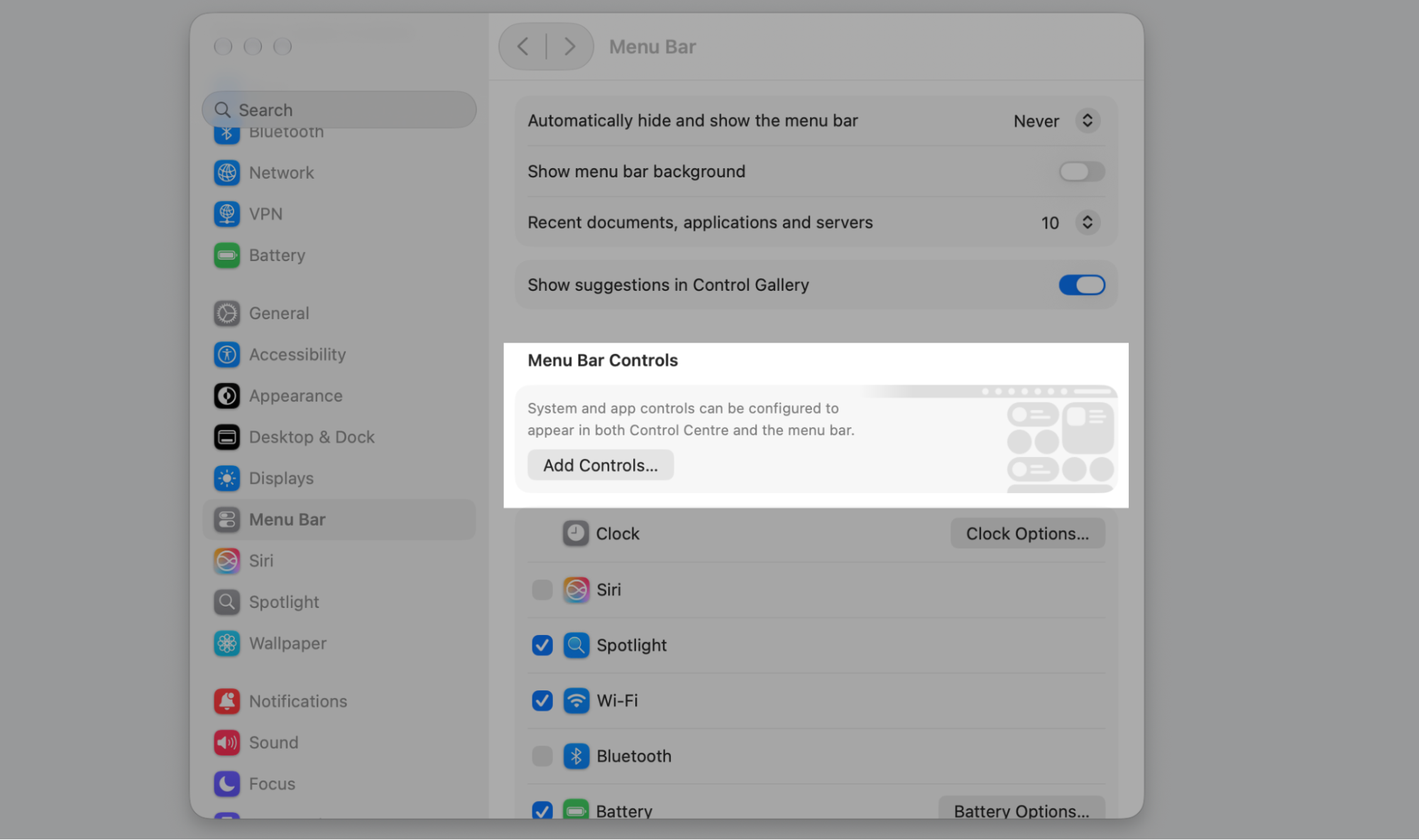
Task: Click the Desktop & Dock icon
Action: pyautogui.click(x=226, y=437)
